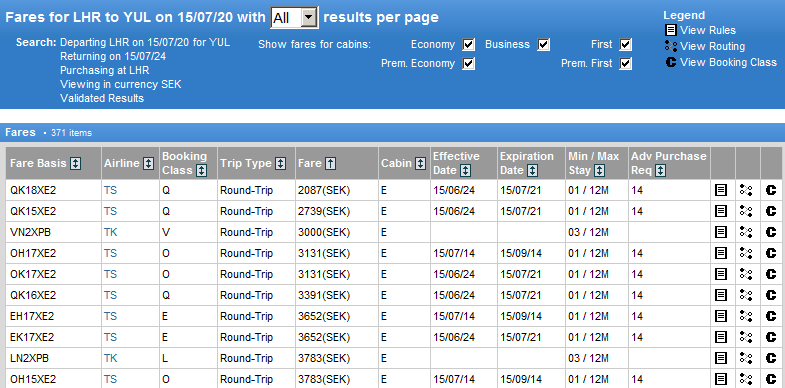Image resolution: width=785 pixels, height=388 pixels.
Task: View booking class for fare OH15XE2
Action: (770, 379)
